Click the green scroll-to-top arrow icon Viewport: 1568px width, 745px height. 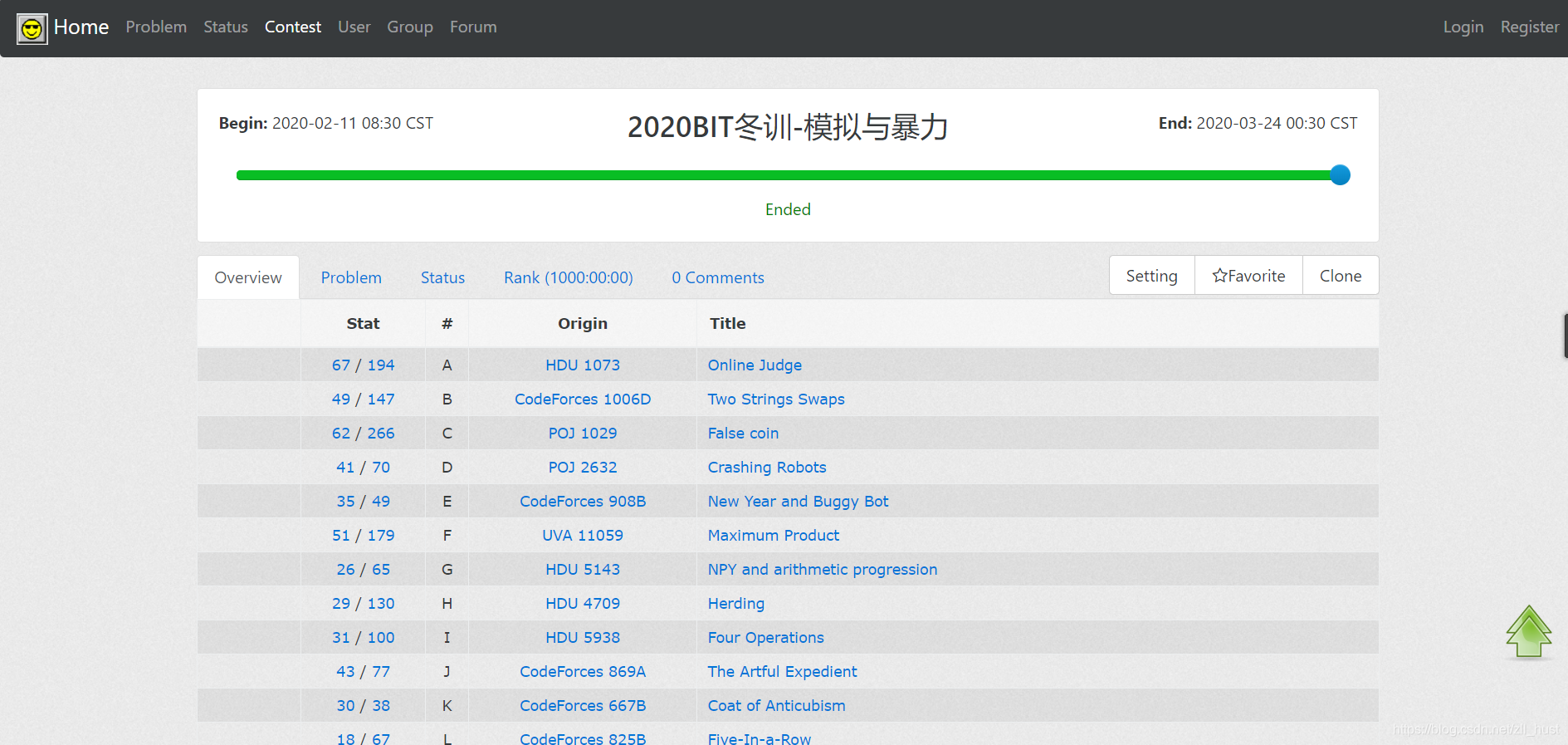coord(1529,632)
